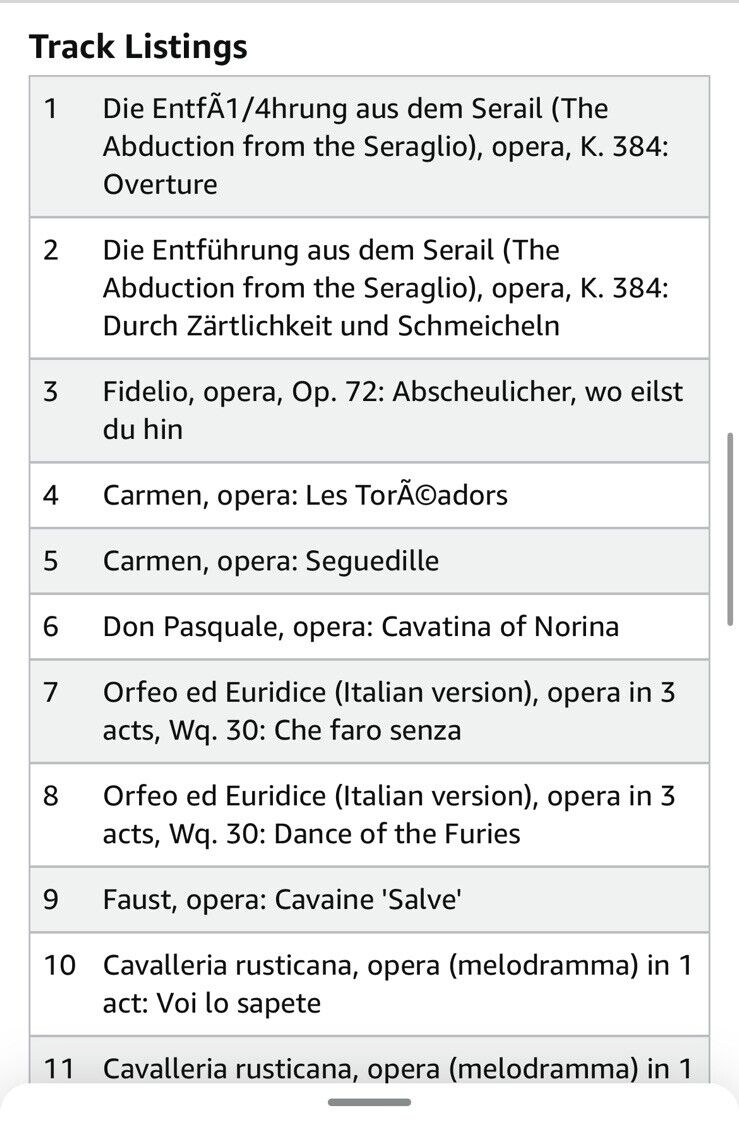Screen dimensions: 739x1133
Task: Click Cavalleria rusticana 'Voi lo sapete' title
Action: tap(396, 984)
